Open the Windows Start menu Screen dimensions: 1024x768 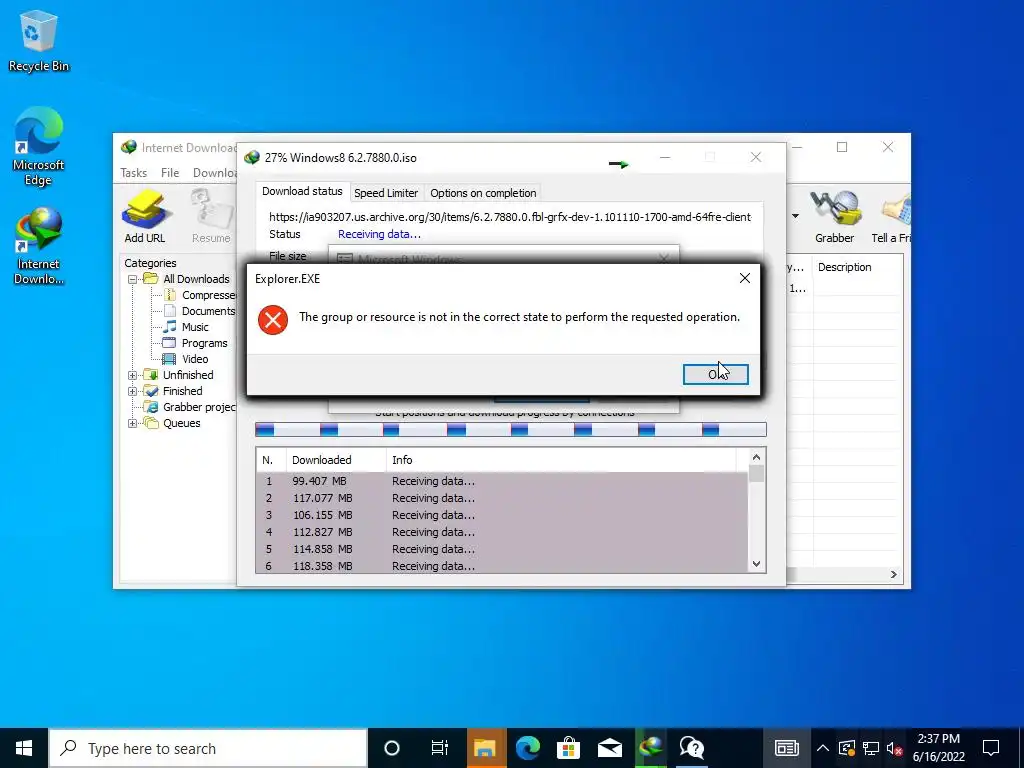pos(24,748)
